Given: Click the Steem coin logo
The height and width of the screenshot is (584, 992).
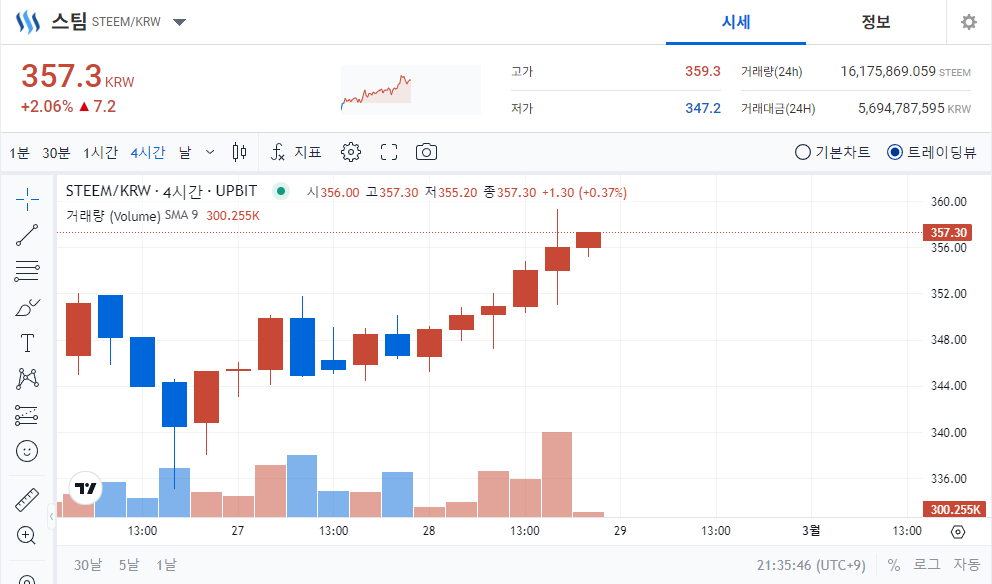Looking at the screenshot, I should (x=28, y=22).
